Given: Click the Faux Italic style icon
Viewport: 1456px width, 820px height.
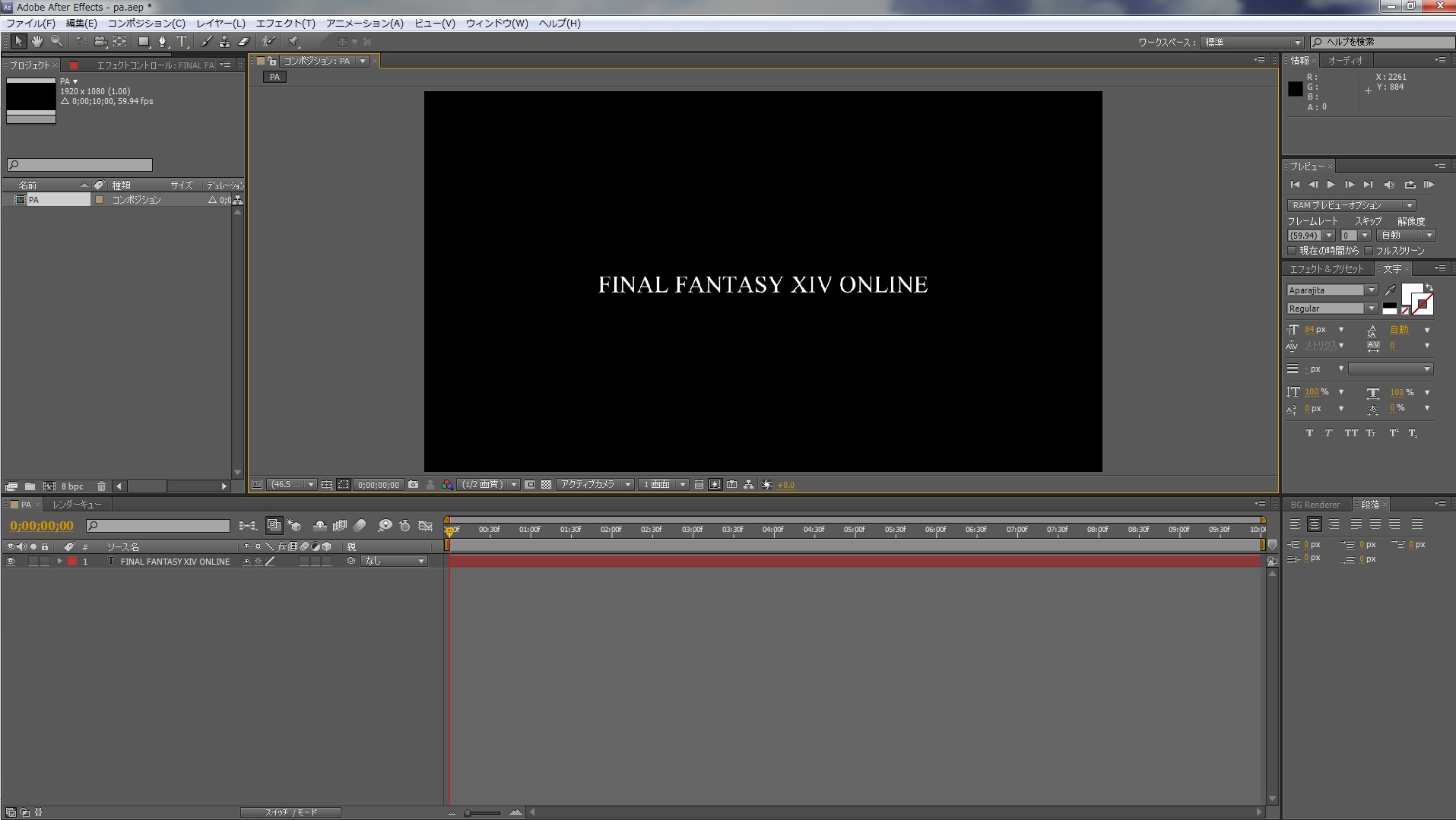Looking at the screenshot, I should coord(1328,433).
